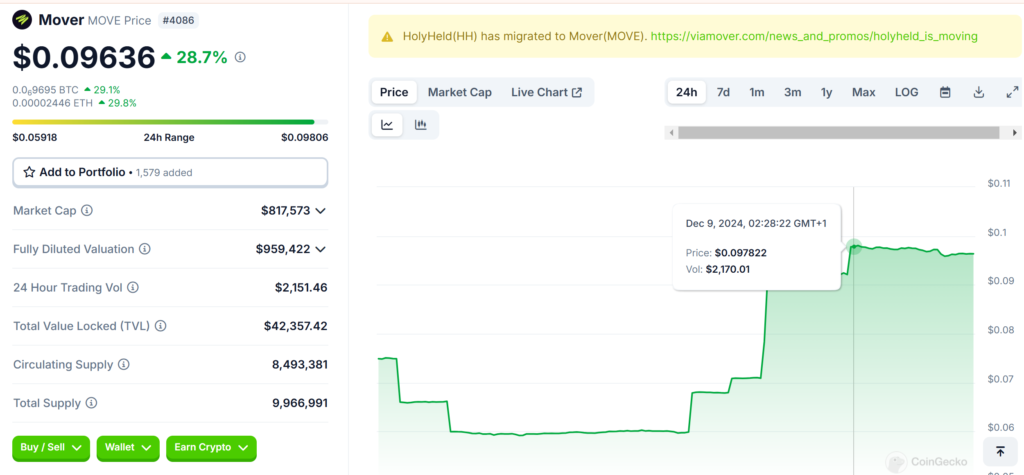Toggle the LOG scale option
The width and height of the screenshot is (1024, 475).
[906, 92]
